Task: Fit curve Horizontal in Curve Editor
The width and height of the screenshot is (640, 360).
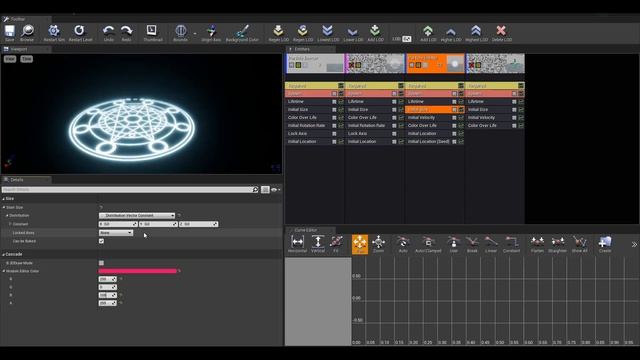Action: click(x=297, y=244)
